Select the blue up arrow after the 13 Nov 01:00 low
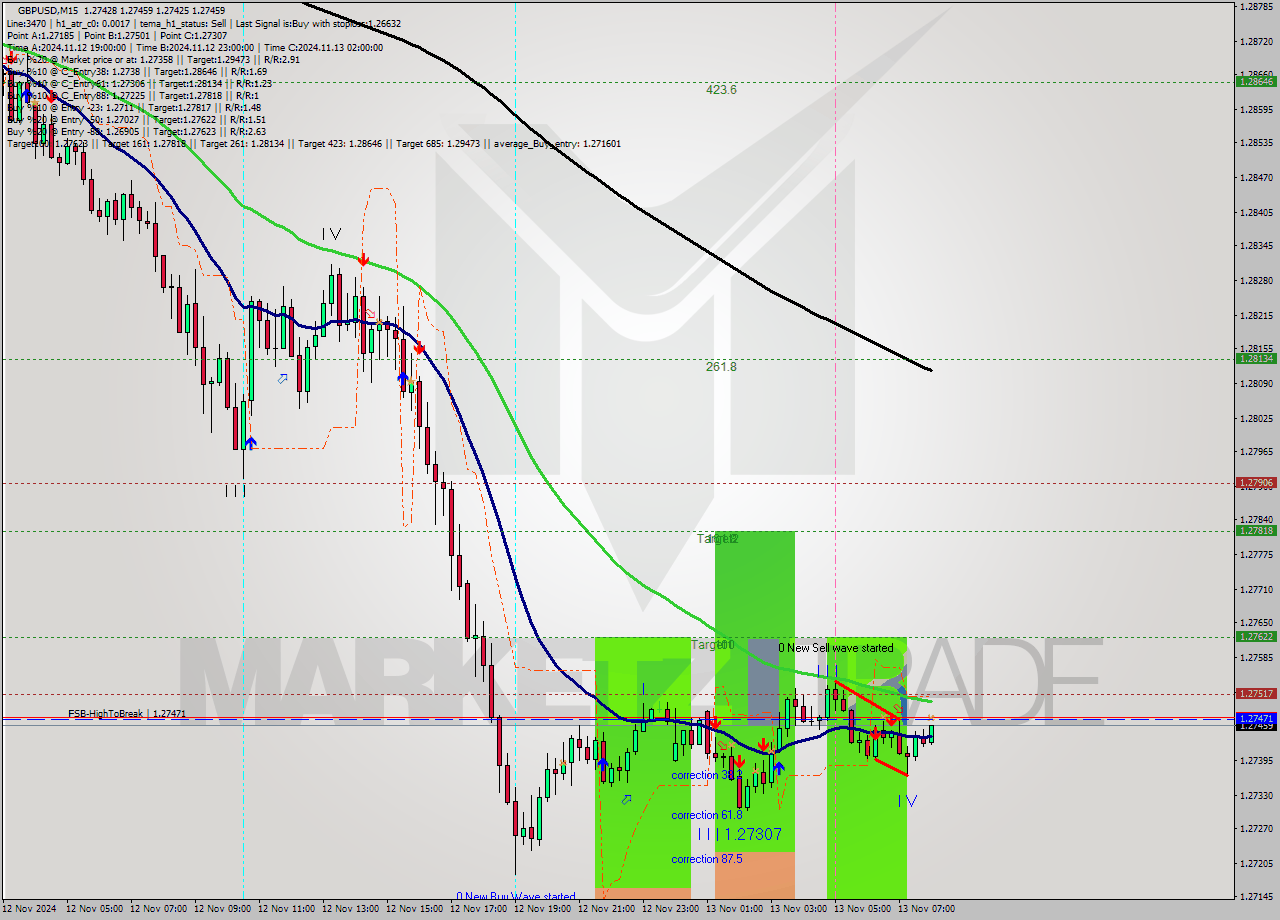Viewport: 1280px width, 920px height. (779, 768)
